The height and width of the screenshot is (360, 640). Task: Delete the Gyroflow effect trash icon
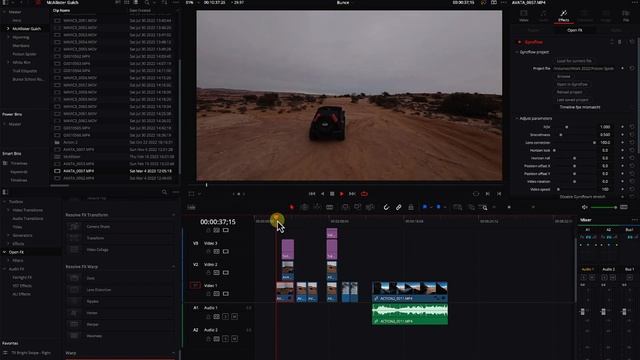620,42
